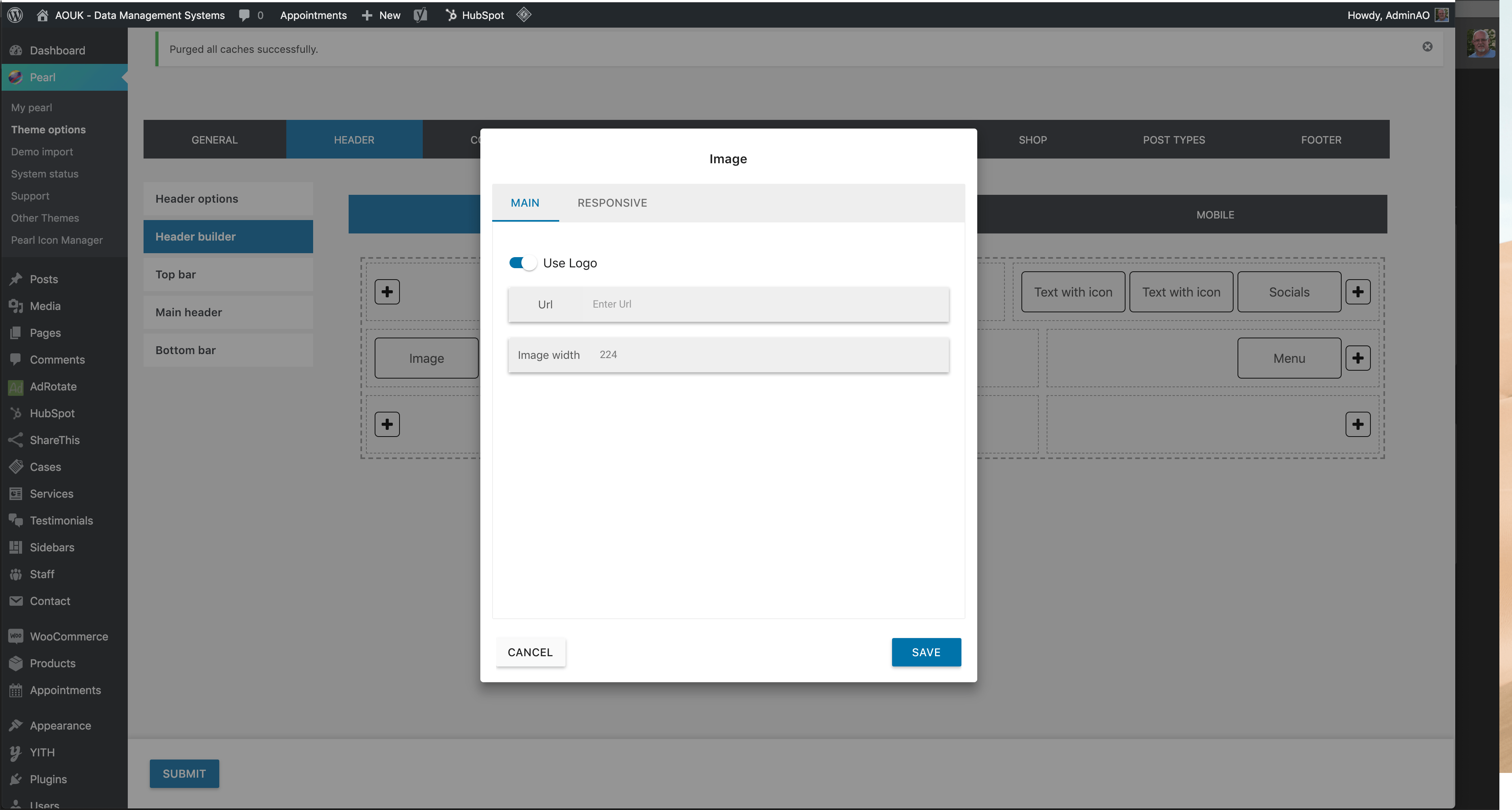This screenshot has width=1512, height=810.
Task: Select the Main tab in dialog
Action: coord(525,203)
